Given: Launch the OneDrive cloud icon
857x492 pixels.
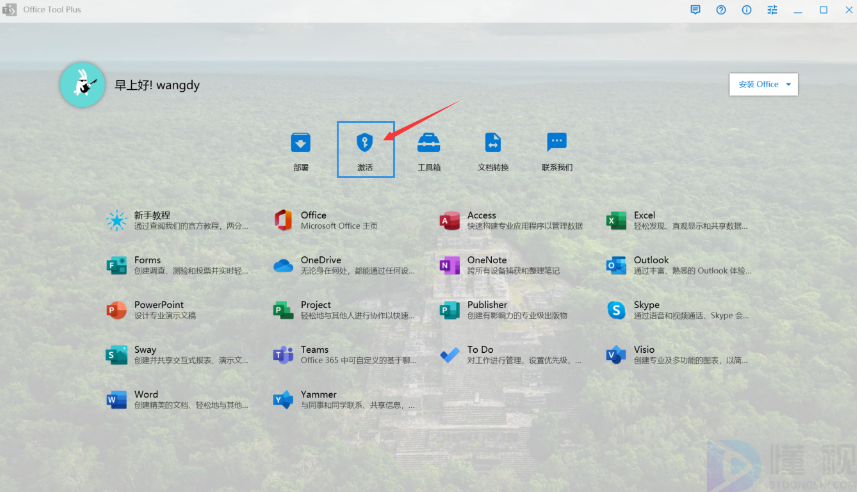Looking at the screenshot, I should point(283,266).
